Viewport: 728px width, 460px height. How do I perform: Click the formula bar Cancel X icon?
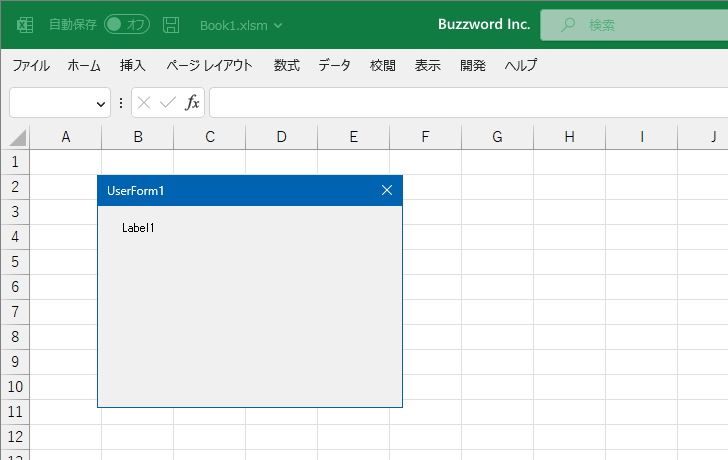pos(144,103)
